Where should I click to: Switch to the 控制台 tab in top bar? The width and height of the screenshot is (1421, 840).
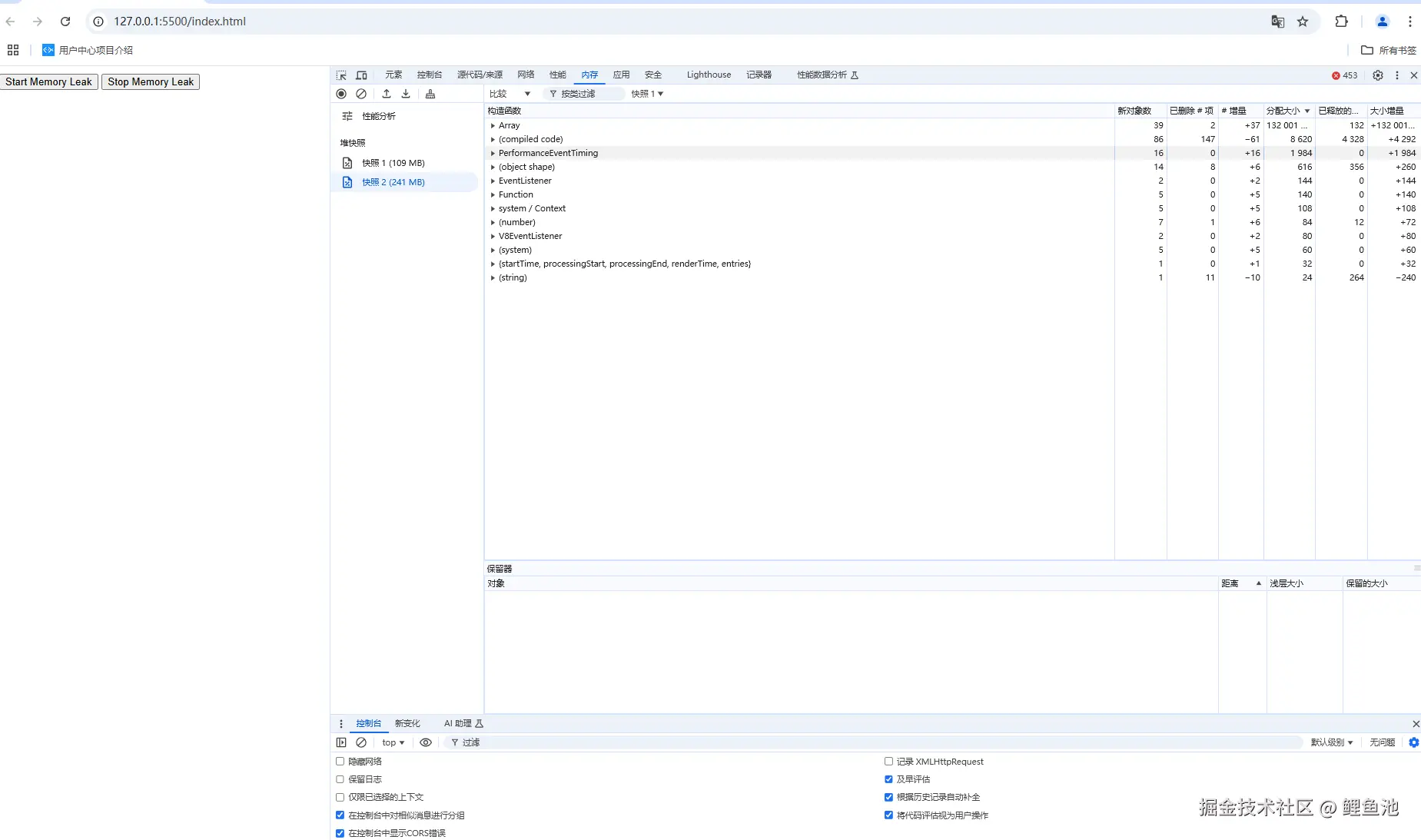coord(430,75)
